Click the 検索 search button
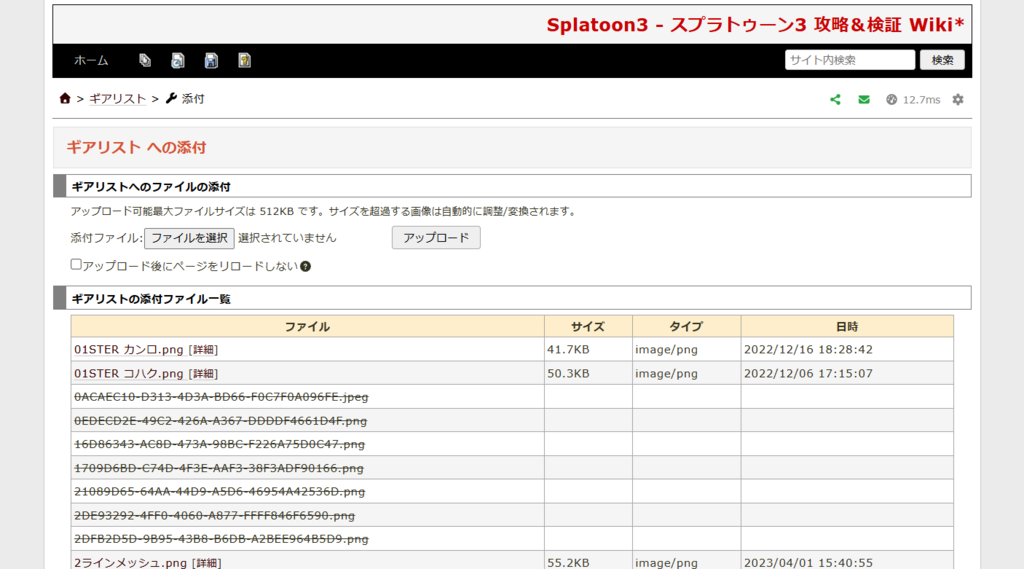 click(942, 60)
